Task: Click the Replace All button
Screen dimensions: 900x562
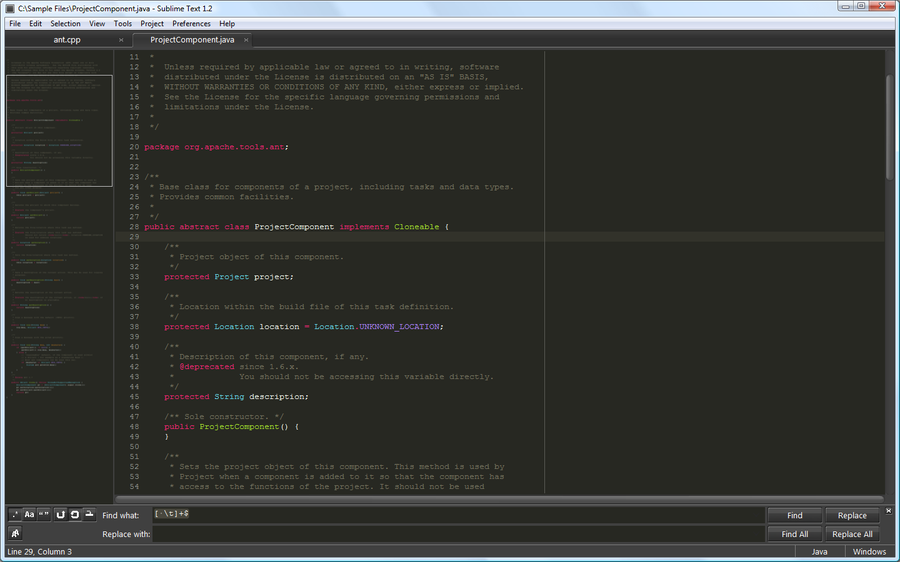Action: pos(852,534)
